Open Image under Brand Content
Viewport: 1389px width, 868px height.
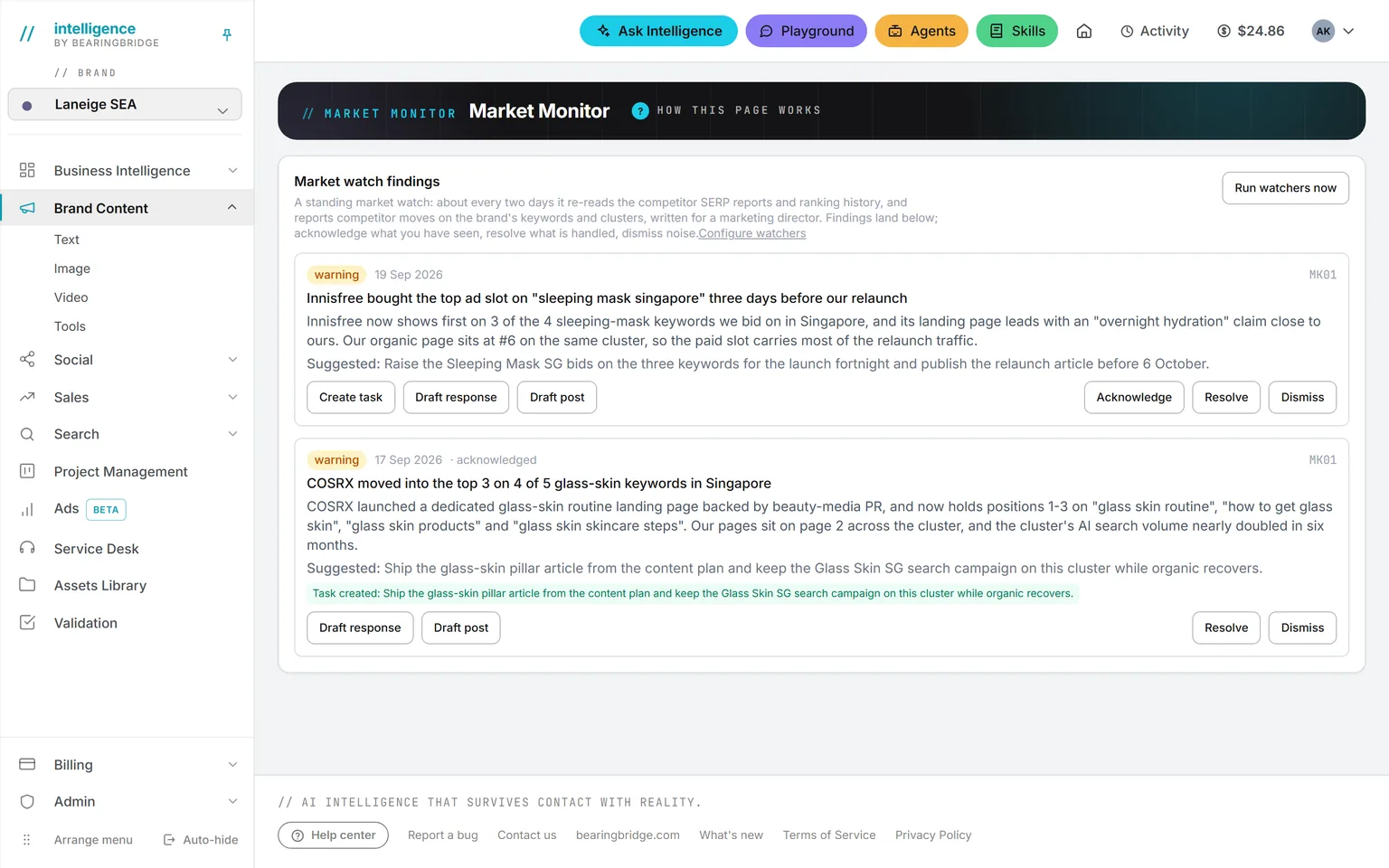point(72,268)
